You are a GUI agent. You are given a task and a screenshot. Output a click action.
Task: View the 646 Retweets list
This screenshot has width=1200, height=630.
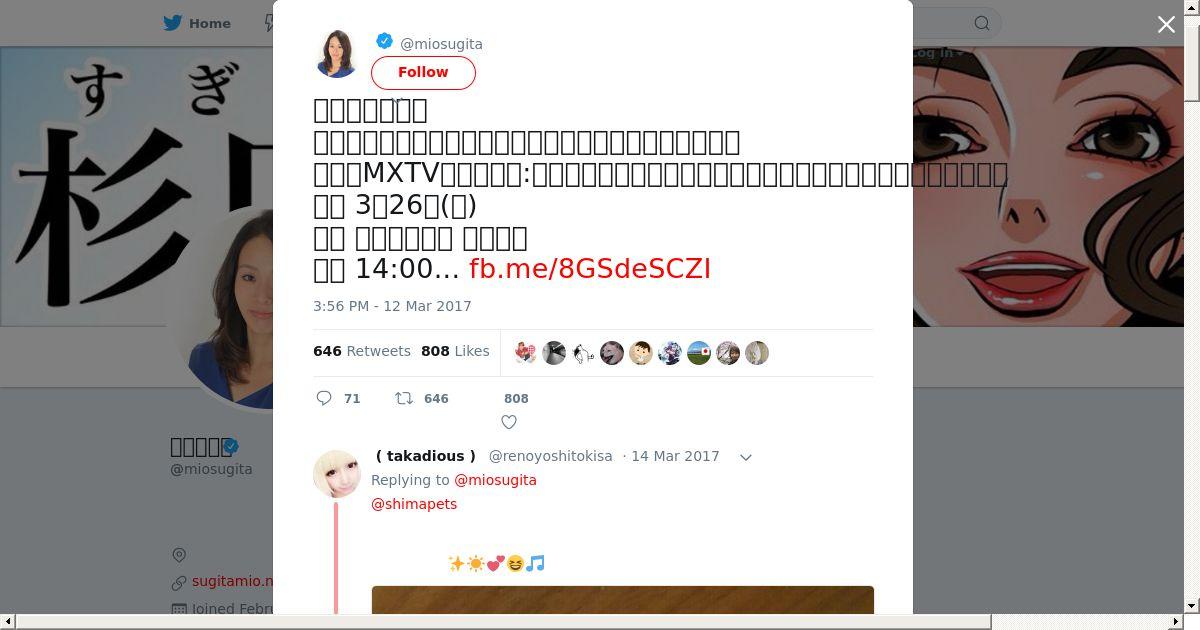coord(362,351)
